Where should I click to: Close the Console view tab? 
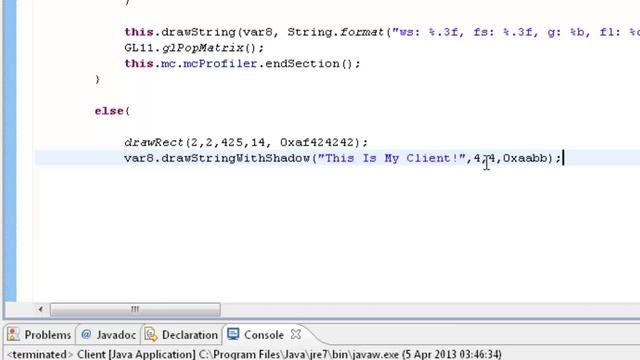[x=296, y=335]
